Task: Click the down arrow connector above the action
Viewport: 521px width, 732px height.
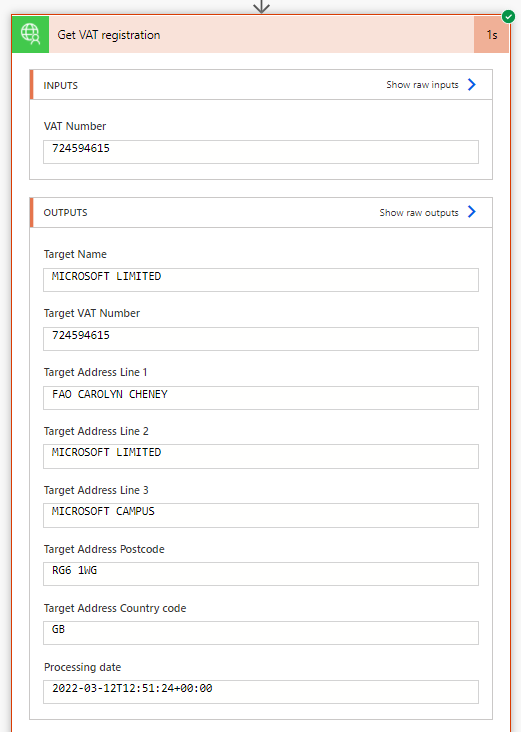Action: tap(261, 7)
